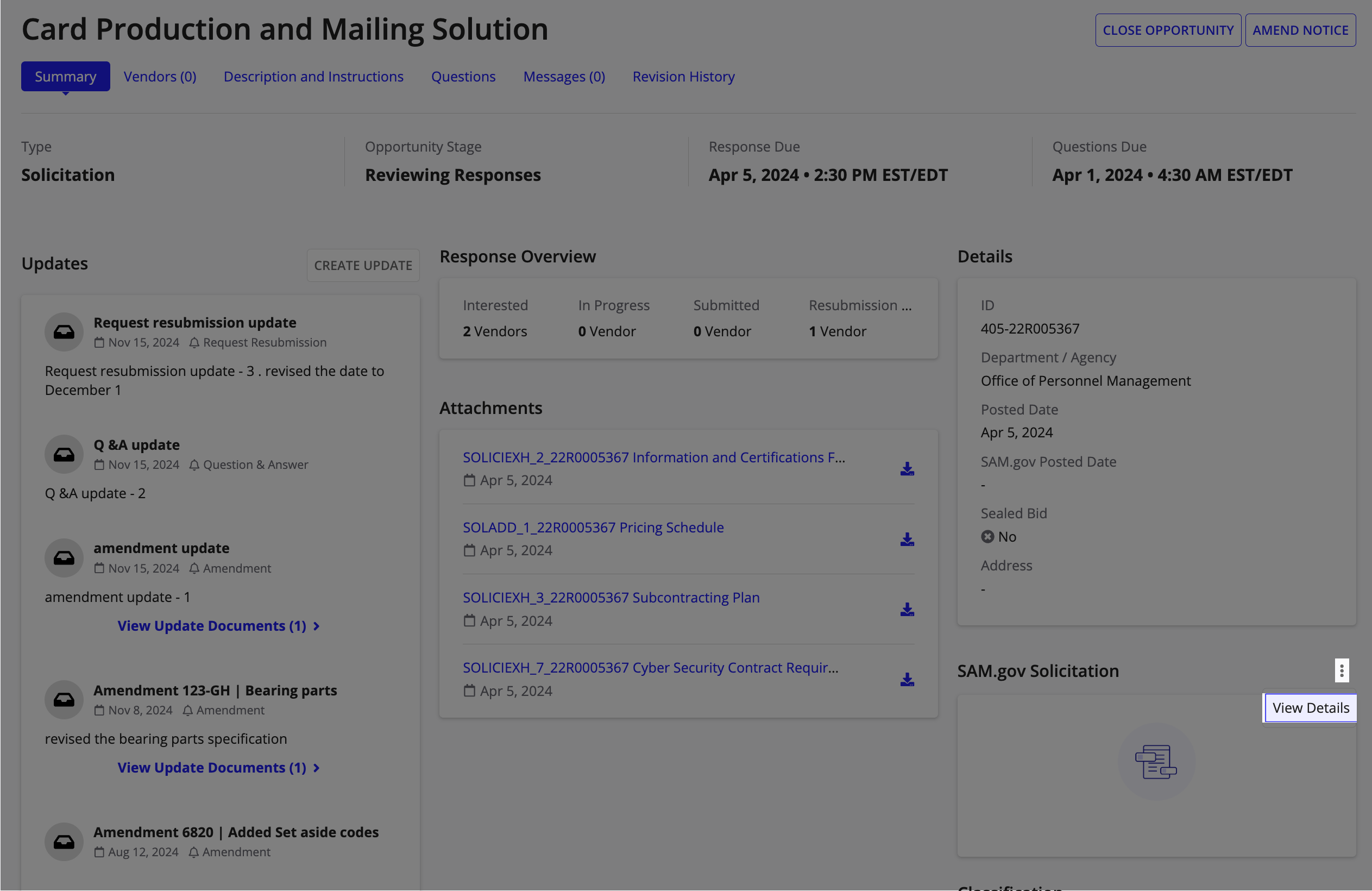Click inbox icon beside Amendment 123-GH
Image resolution: width=1372 pixels, height=891 pixels.
(64, 700)
